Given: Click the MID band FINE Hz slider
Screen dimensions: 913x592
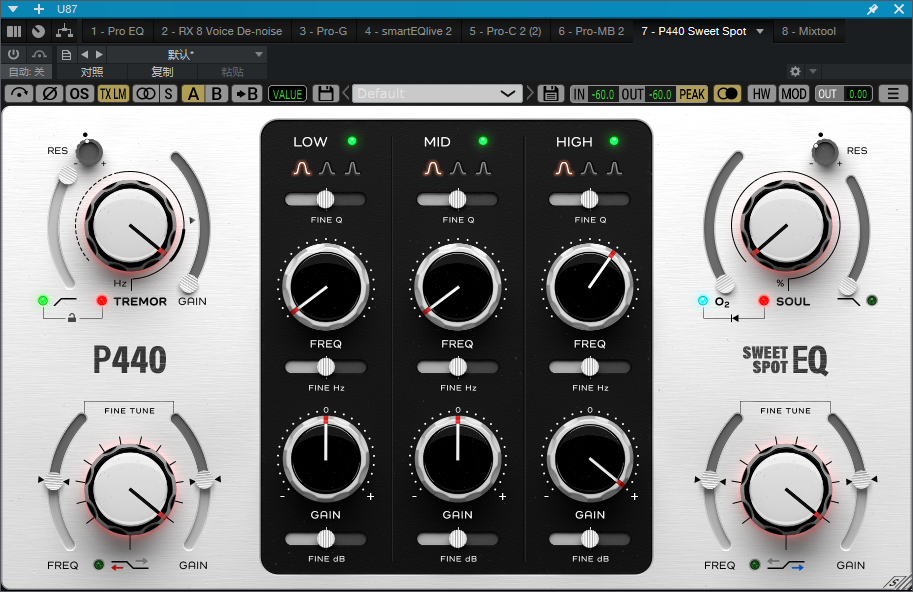Looking at the screenshot, I should [458, 367].
